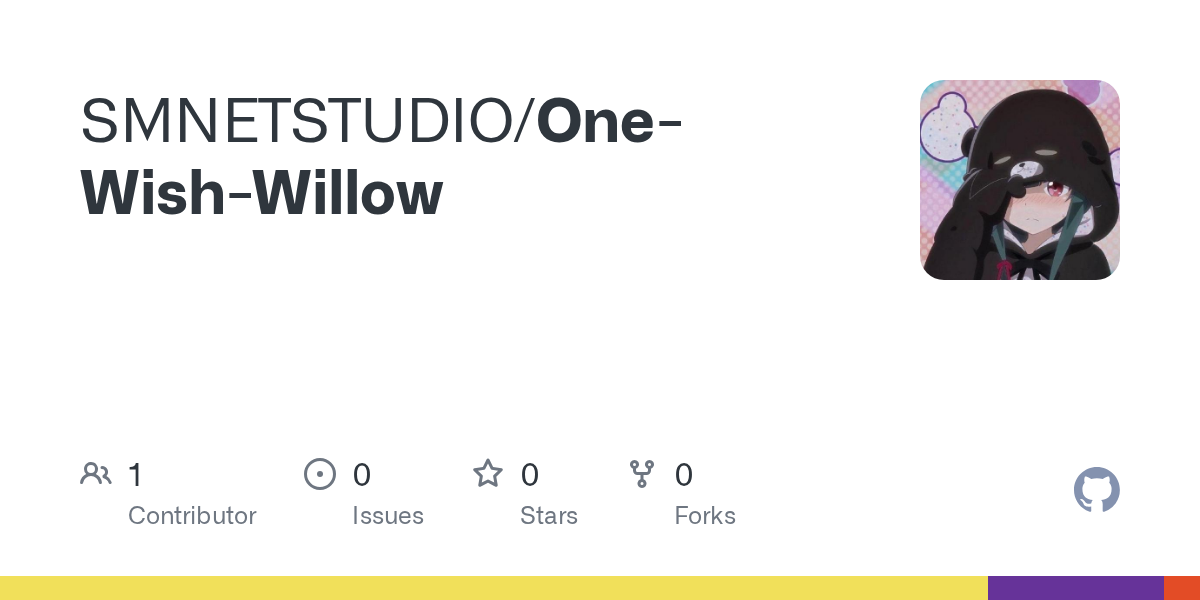Click the word Willow in the title

pos(347,194)
